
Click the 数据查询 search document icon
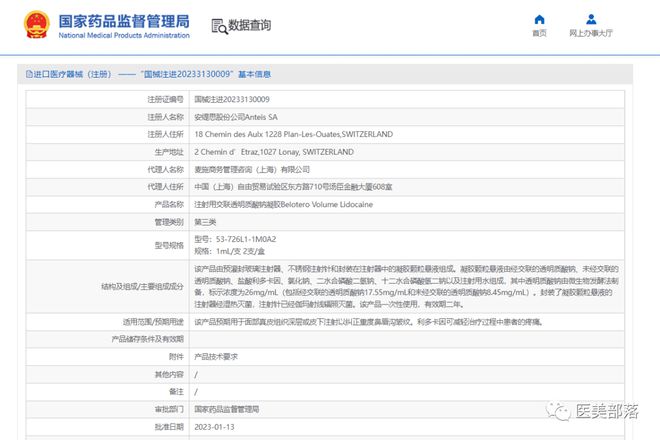[x=219, y=26]
